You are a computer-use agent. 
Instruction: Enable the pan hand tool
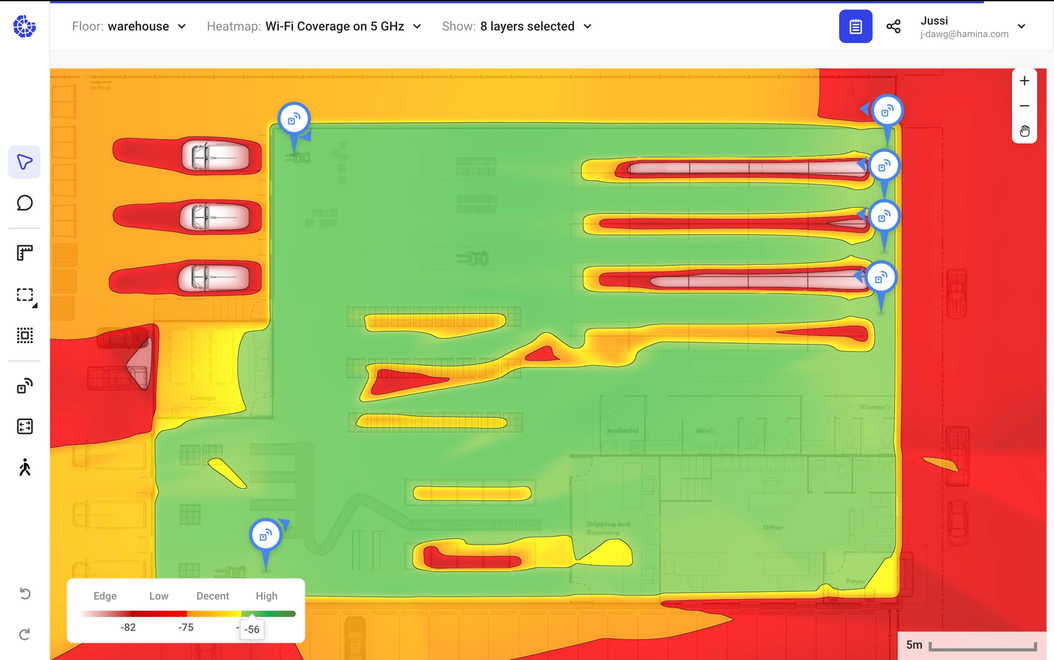click(x=1024, y=130)
